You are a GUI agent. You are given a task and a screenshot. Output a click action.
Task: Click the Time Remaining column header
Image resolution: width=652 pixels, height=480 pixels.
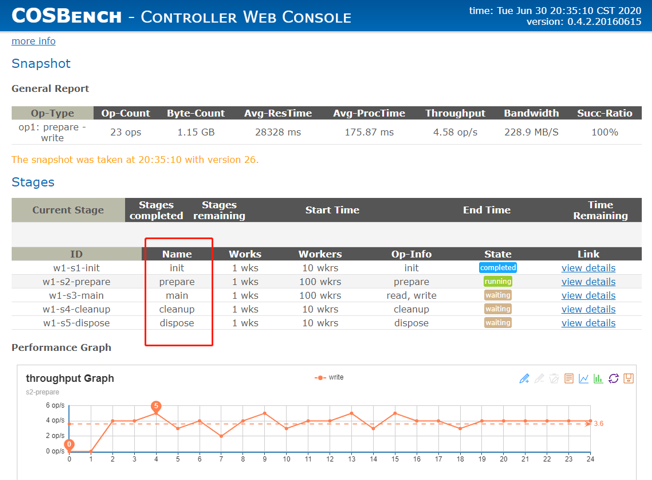600,210
